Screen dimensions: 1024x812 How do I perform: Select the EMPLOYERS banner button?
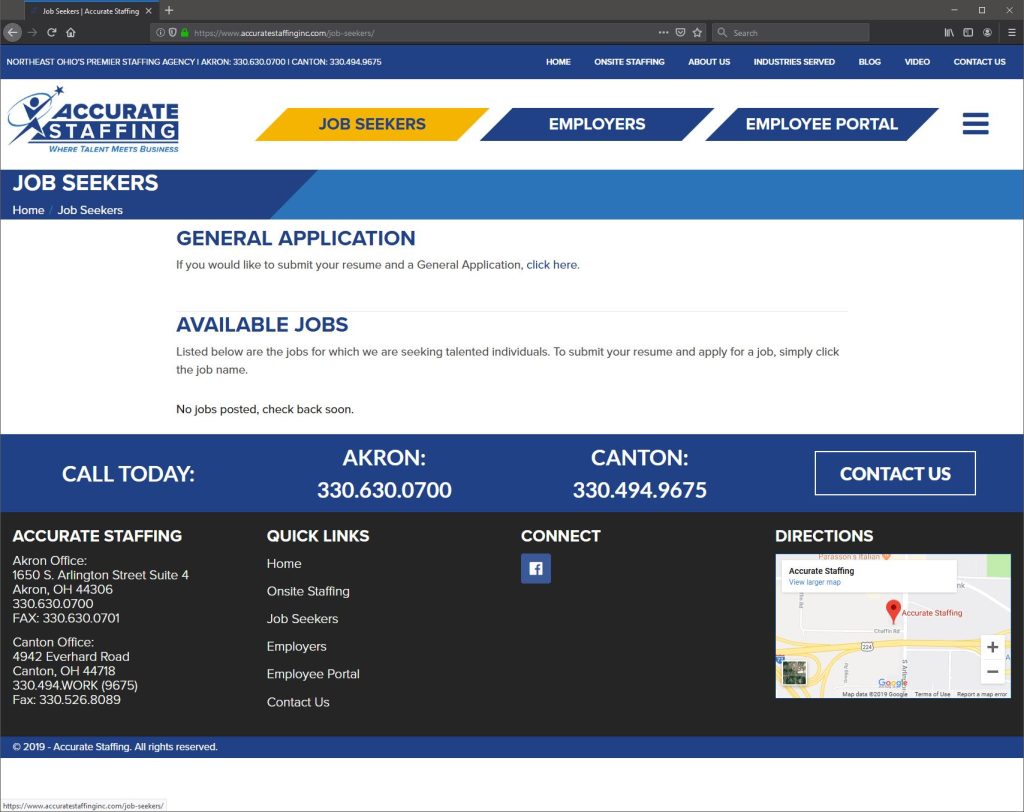click(x=597, y=124)
